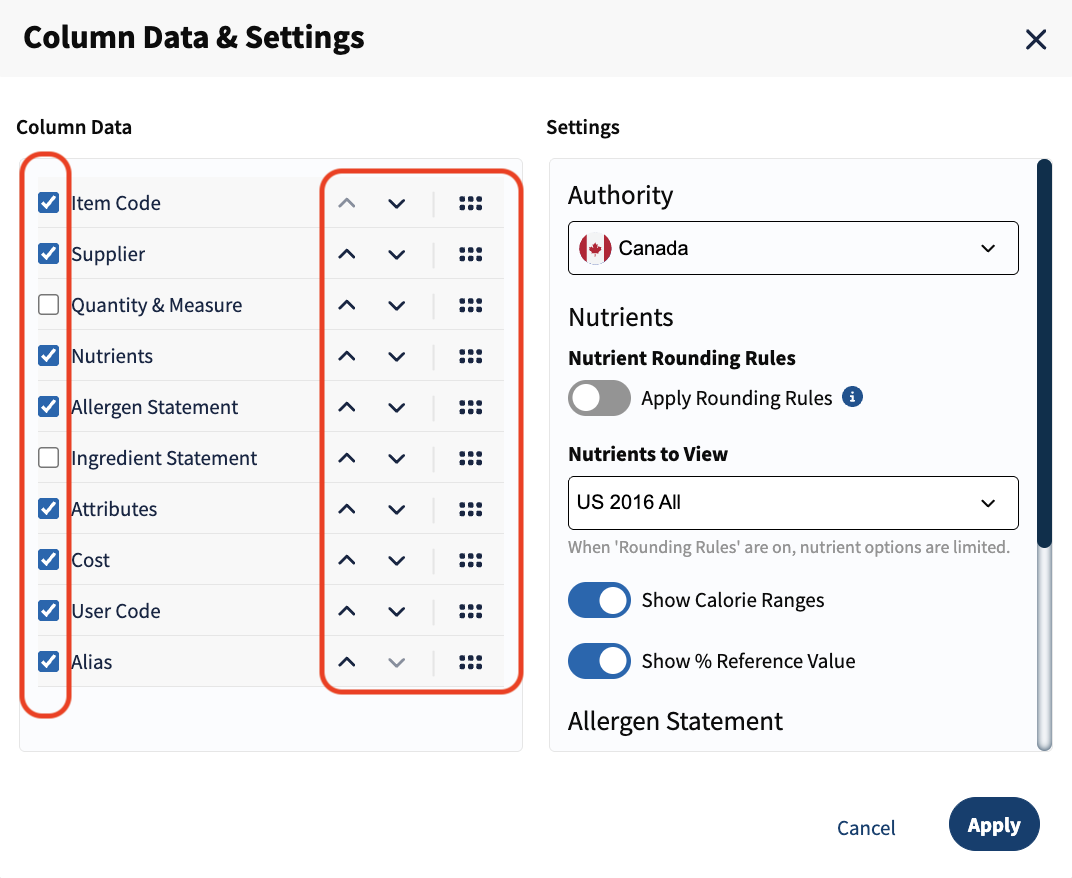
Task: Disable Show % Reference Value toggle
Action: tap(599, 661)
